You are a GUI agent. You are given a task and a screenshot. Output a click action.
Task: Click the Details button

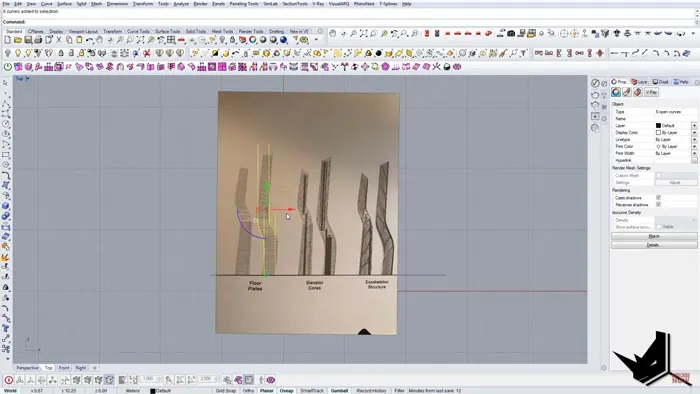click(x=654, y=245)
